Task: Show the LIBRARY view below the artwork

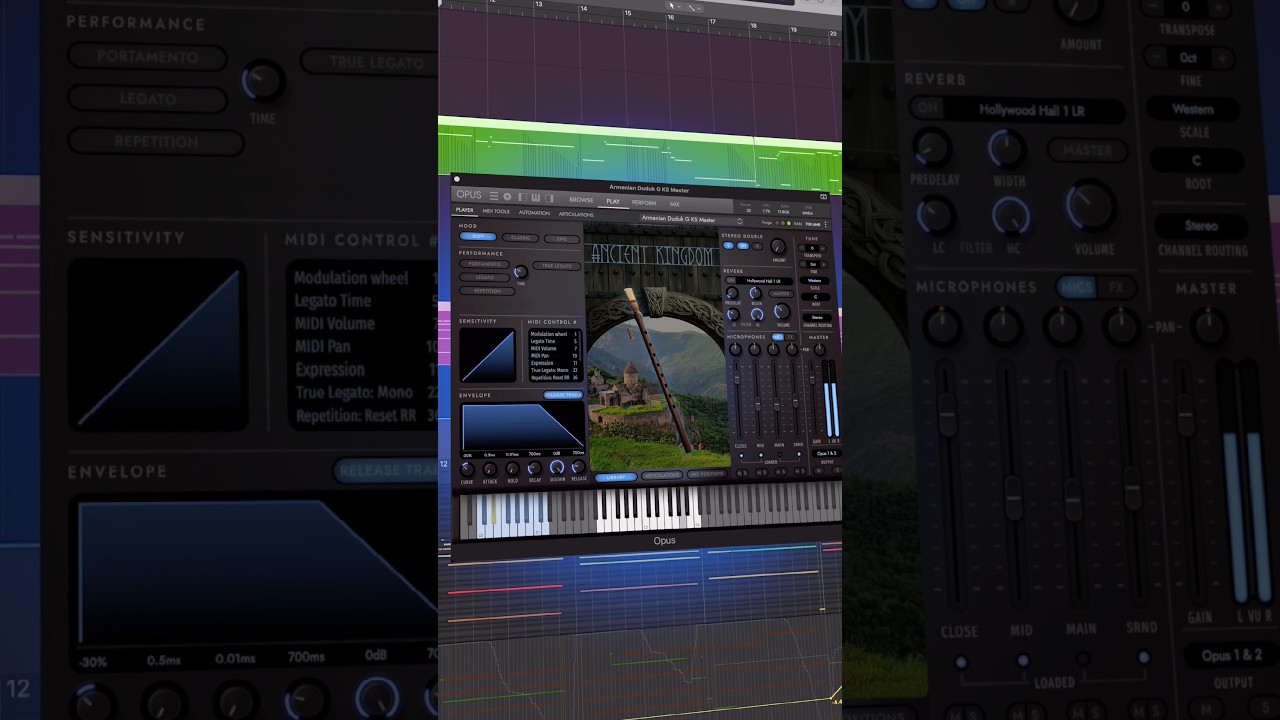Action: [616, 477]
